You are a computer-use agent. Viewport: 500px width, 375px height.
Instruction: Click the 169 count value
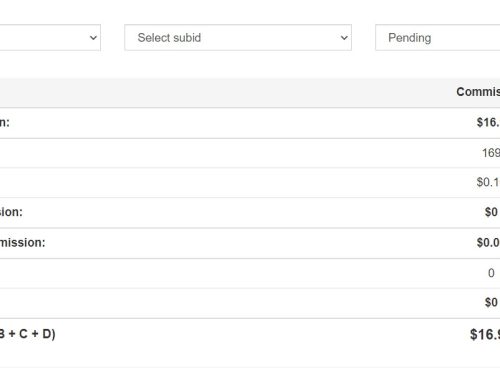tap(491, 153)
